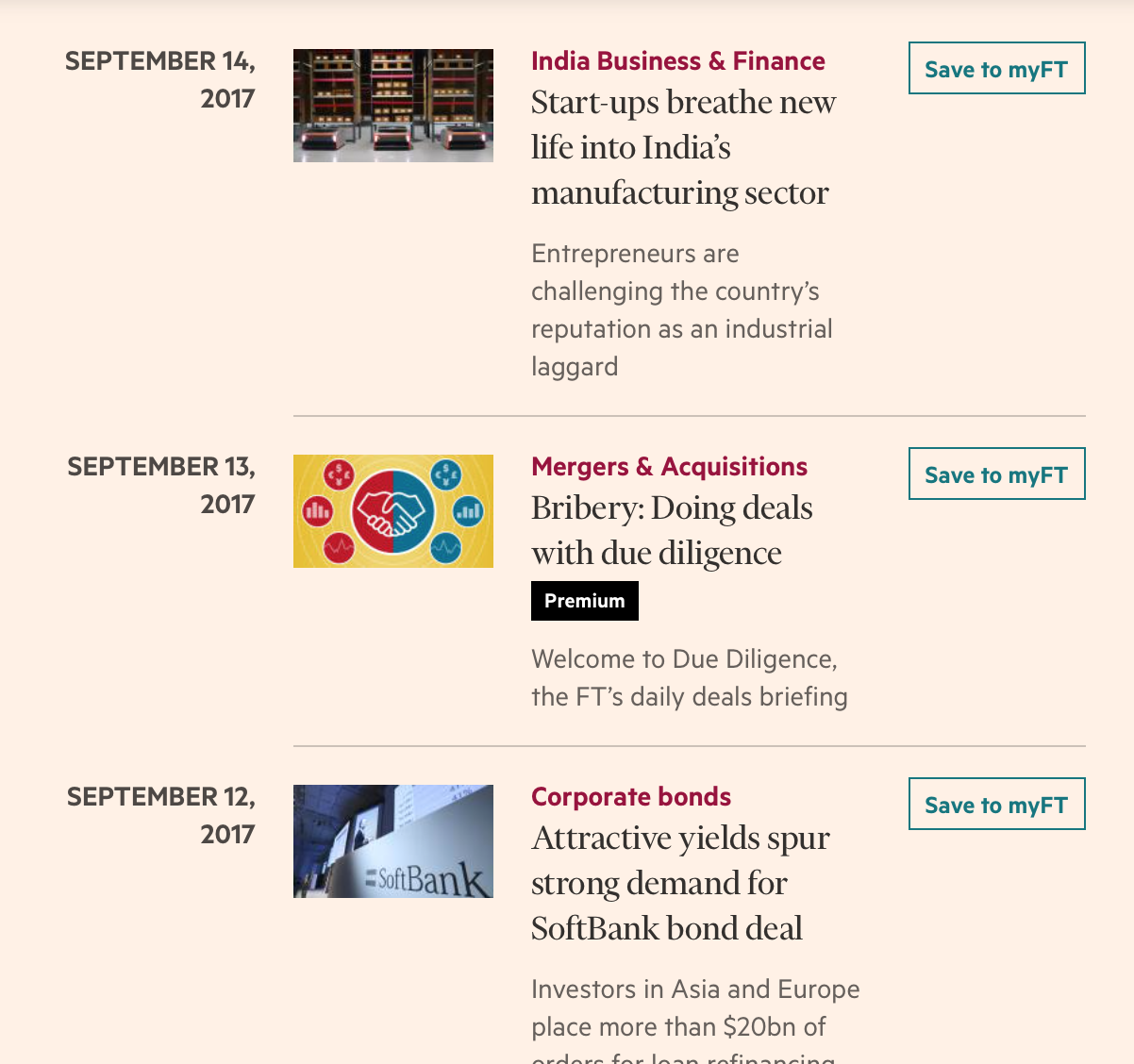Click the handshake icon in the illustration
1134x1064 pixels.
point(392,511)
